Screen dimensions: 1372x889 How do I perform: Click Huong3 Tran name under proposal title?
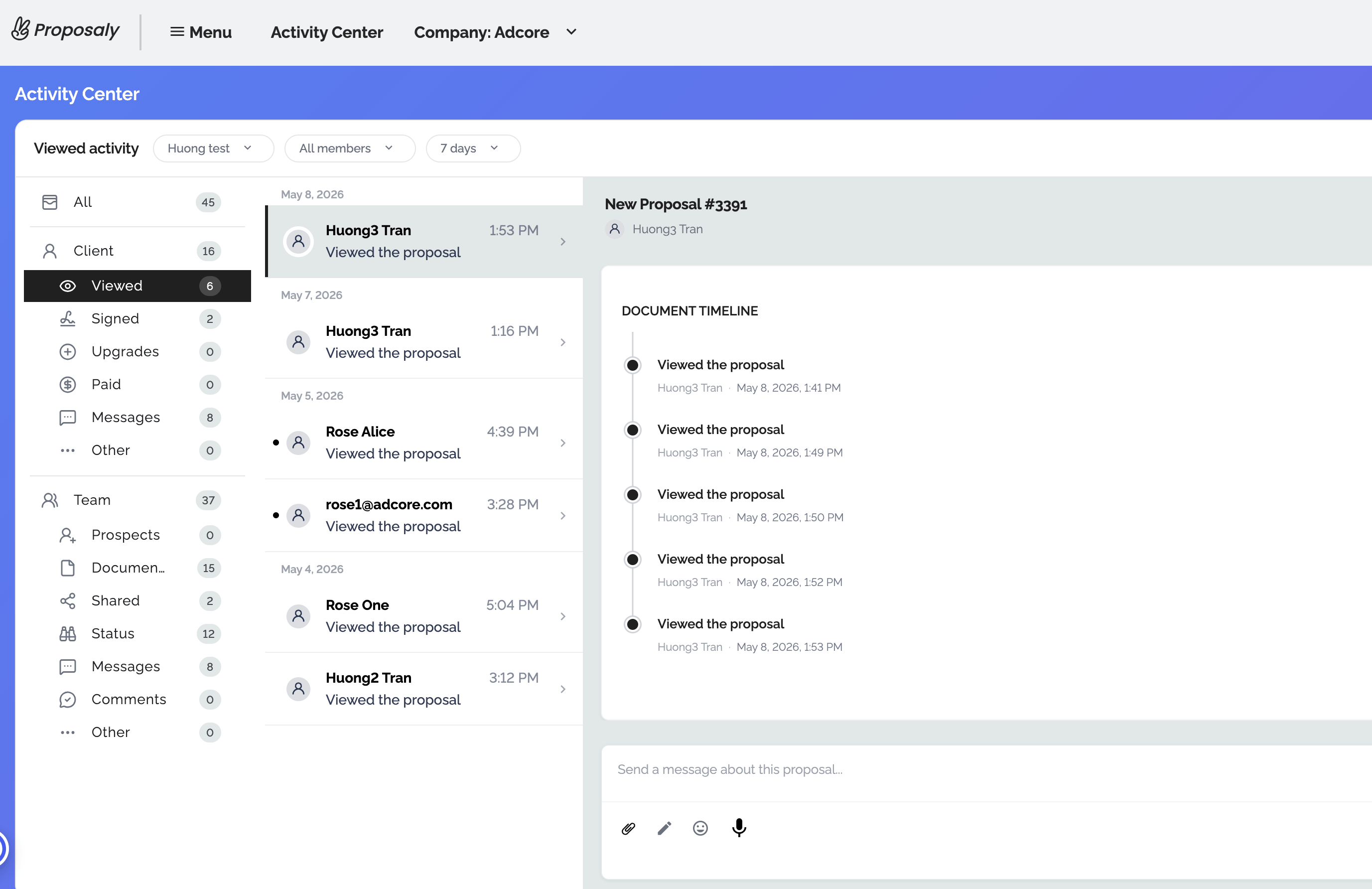point(668,229)
